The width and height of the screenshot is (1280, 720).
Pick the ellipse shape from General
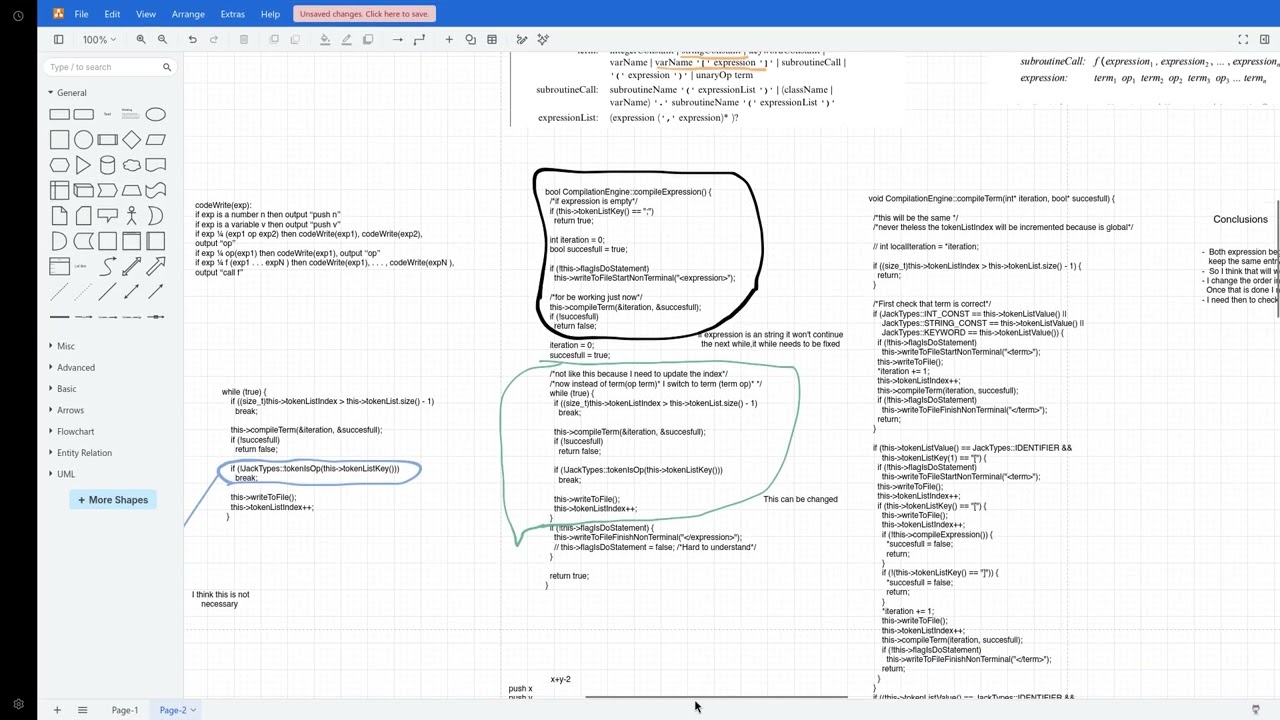tap(155, 114)
